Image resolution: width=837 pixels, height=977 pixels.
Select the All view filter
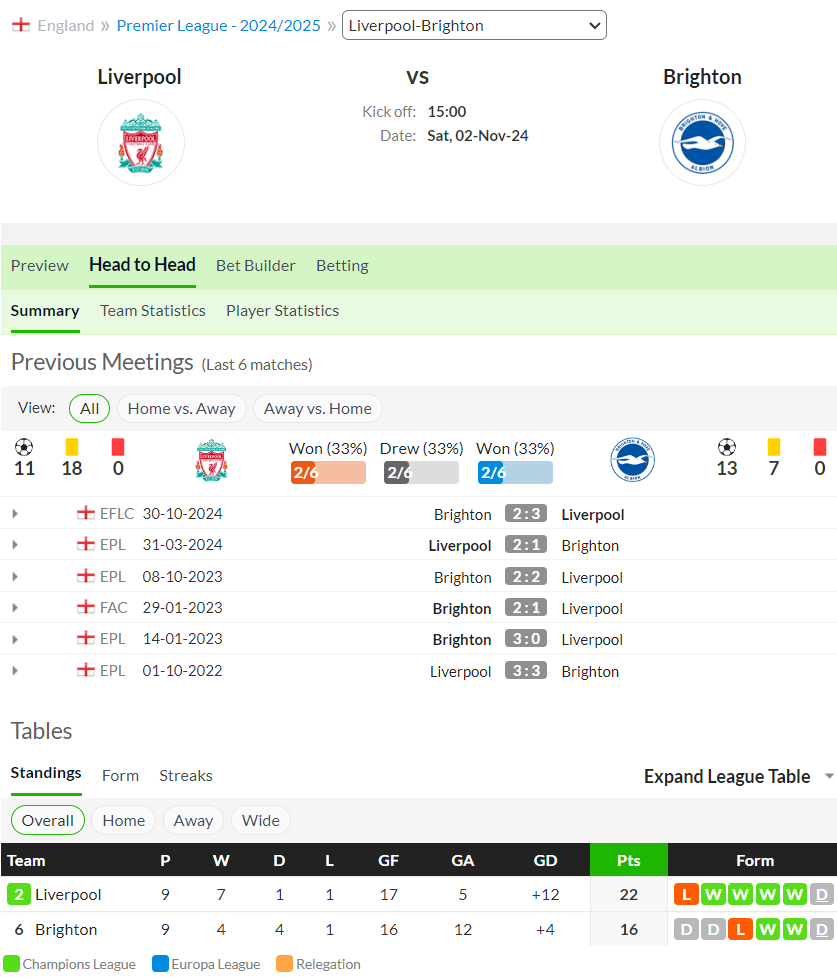89,409
